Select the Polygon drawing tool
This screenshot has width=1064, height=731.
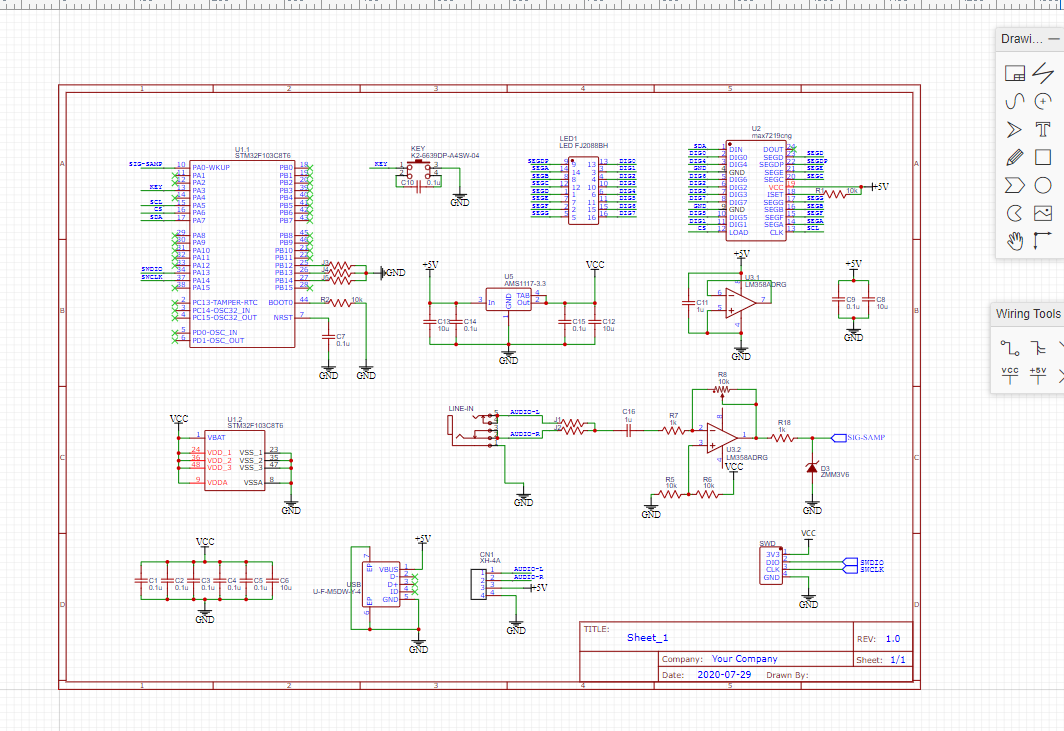[x=1014, y=185]
